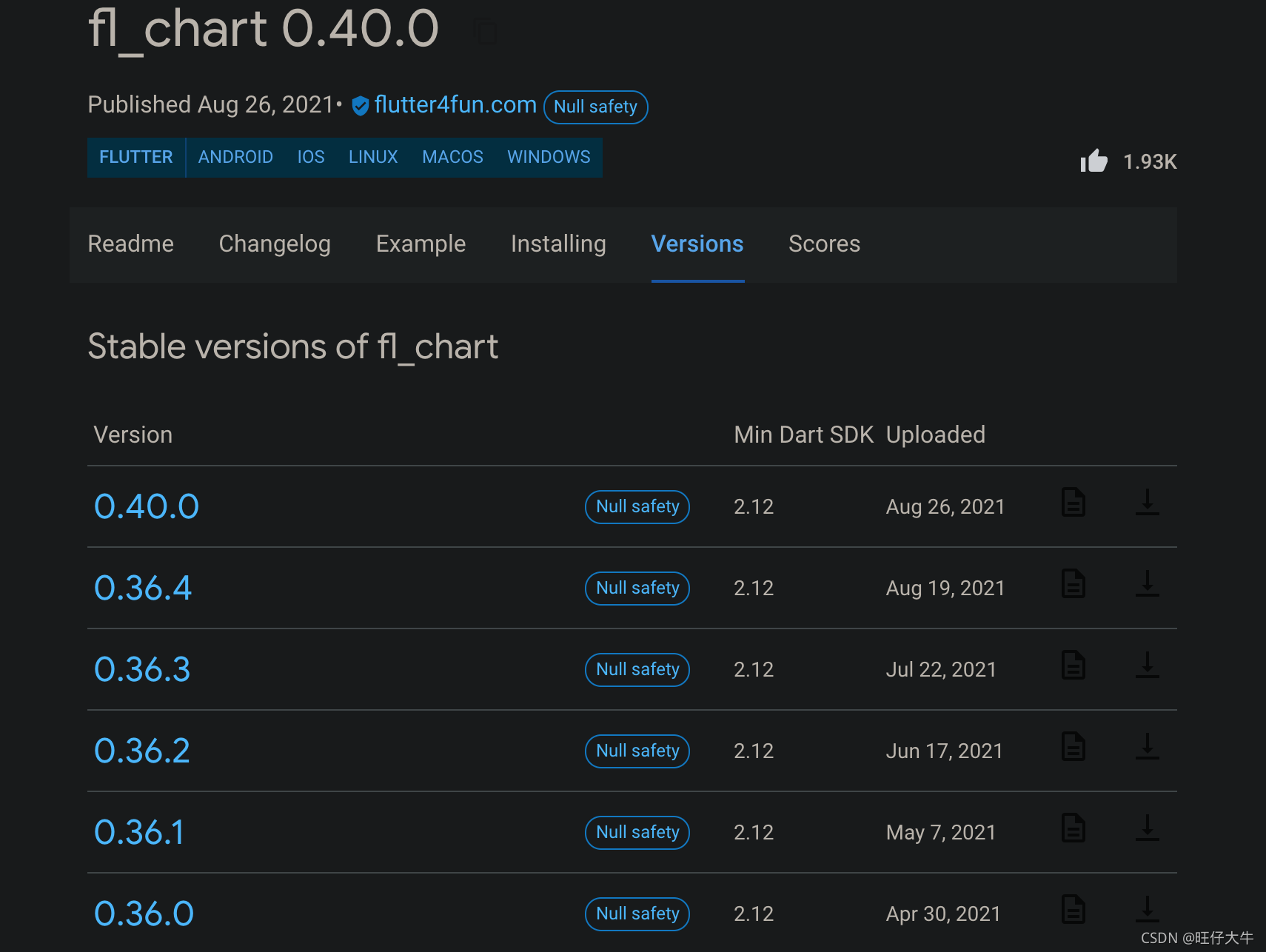Open documentation icon for version 0.36.1
Screen dimensions: 1266x952
coord(1073,828)
